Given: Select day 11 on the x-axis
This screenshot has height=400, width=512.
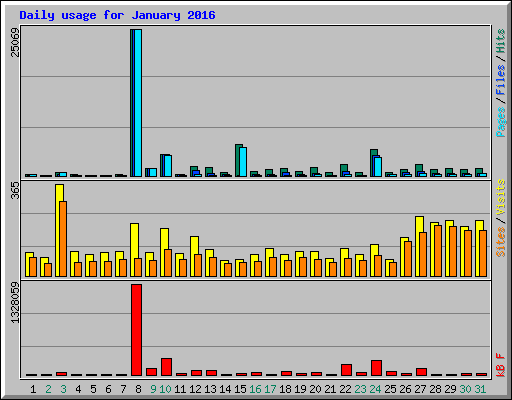Looking at the screenshot, I should (x=180, y=389).
